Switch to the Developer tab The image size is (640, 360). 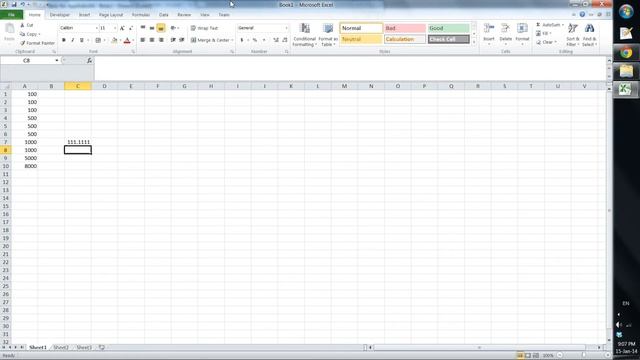click(60, 15)
